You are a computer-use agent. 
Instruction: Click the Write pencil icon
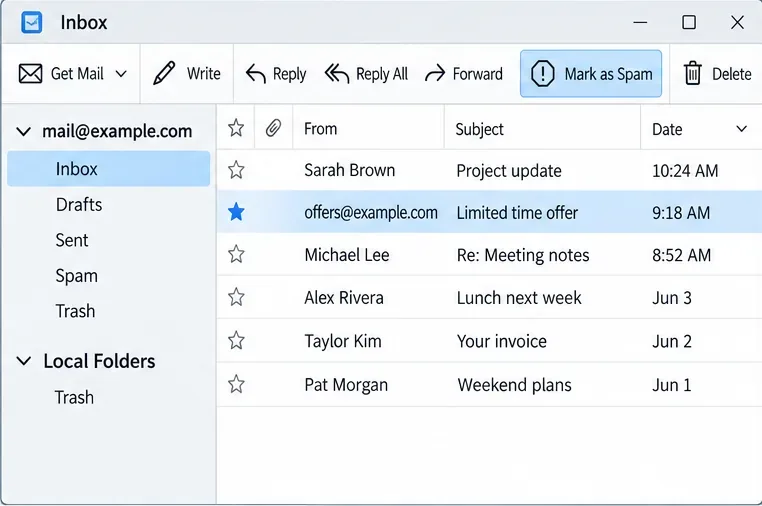[164, 73]
